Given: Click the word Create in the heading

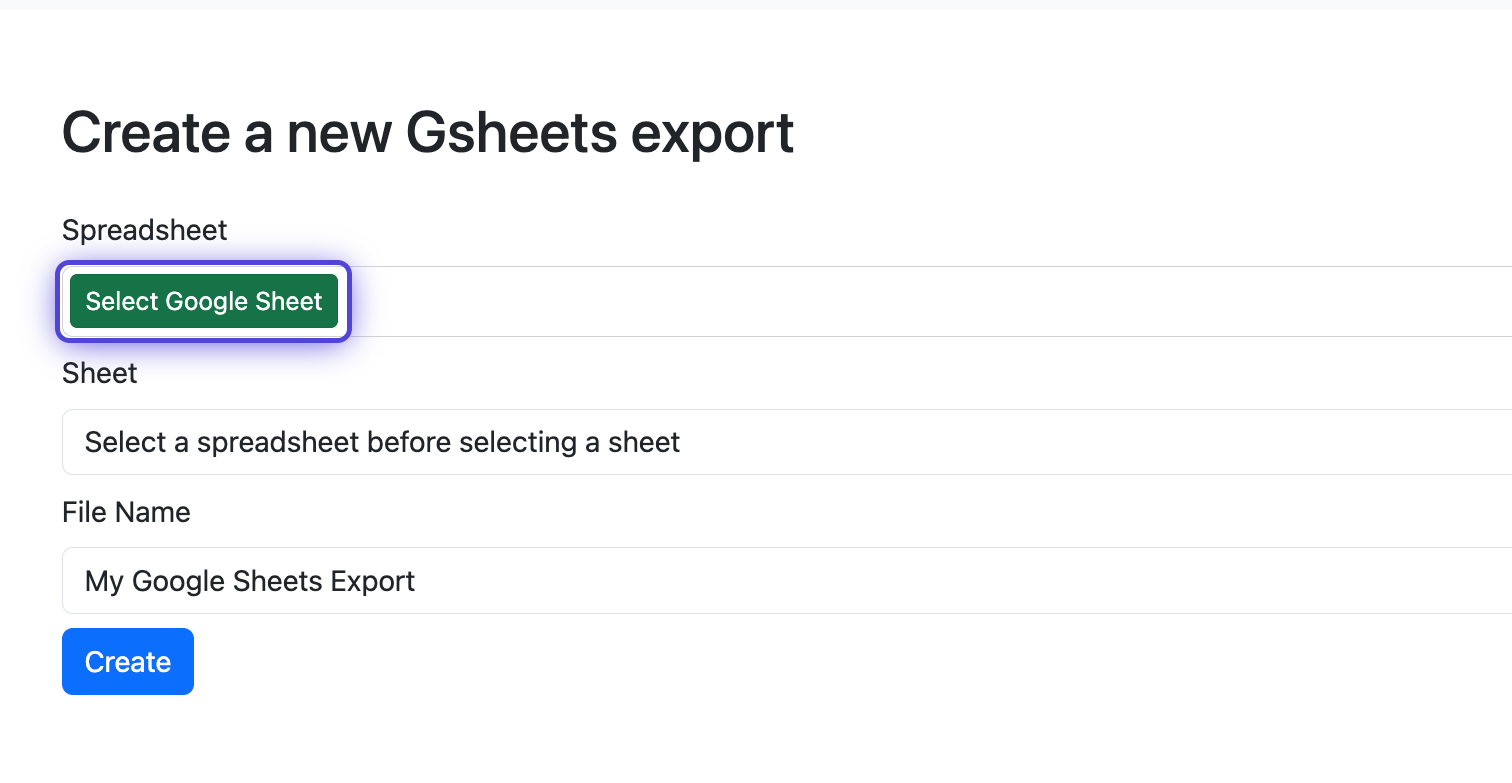Looking at the screenshot, I should point(146,132).
